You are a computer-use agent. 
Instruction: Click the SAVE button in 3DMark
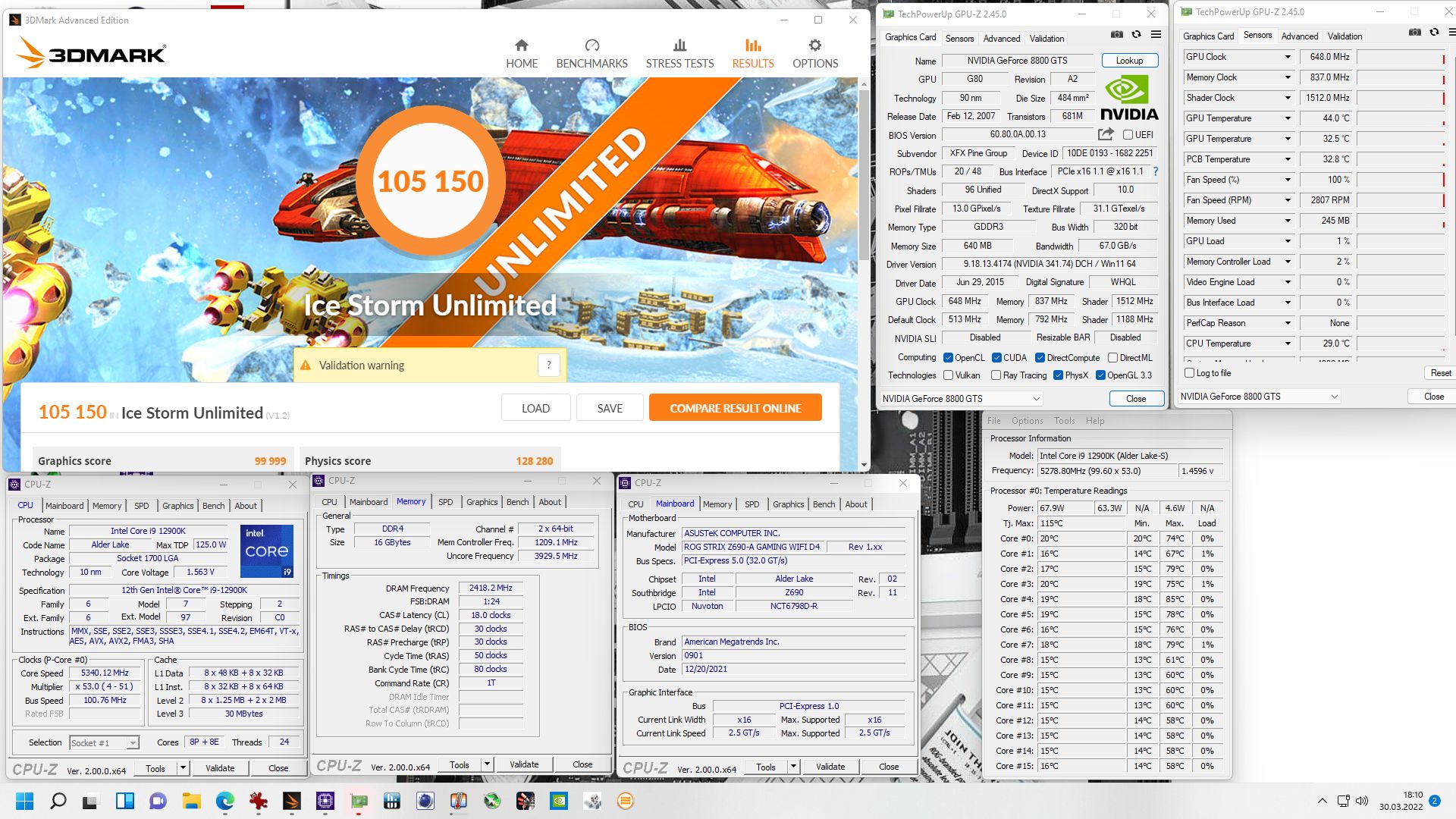coord(610,408)
